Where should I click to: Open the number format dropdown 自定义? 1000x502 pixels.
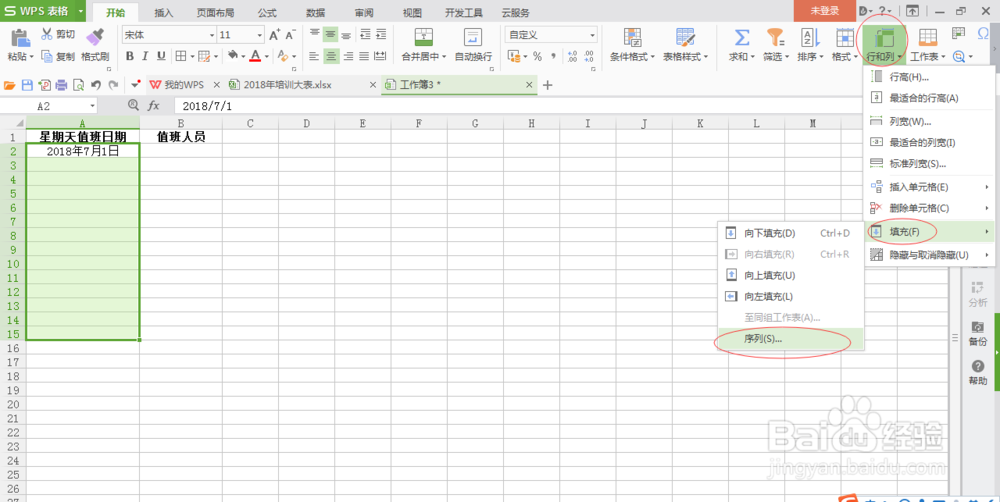551,35
